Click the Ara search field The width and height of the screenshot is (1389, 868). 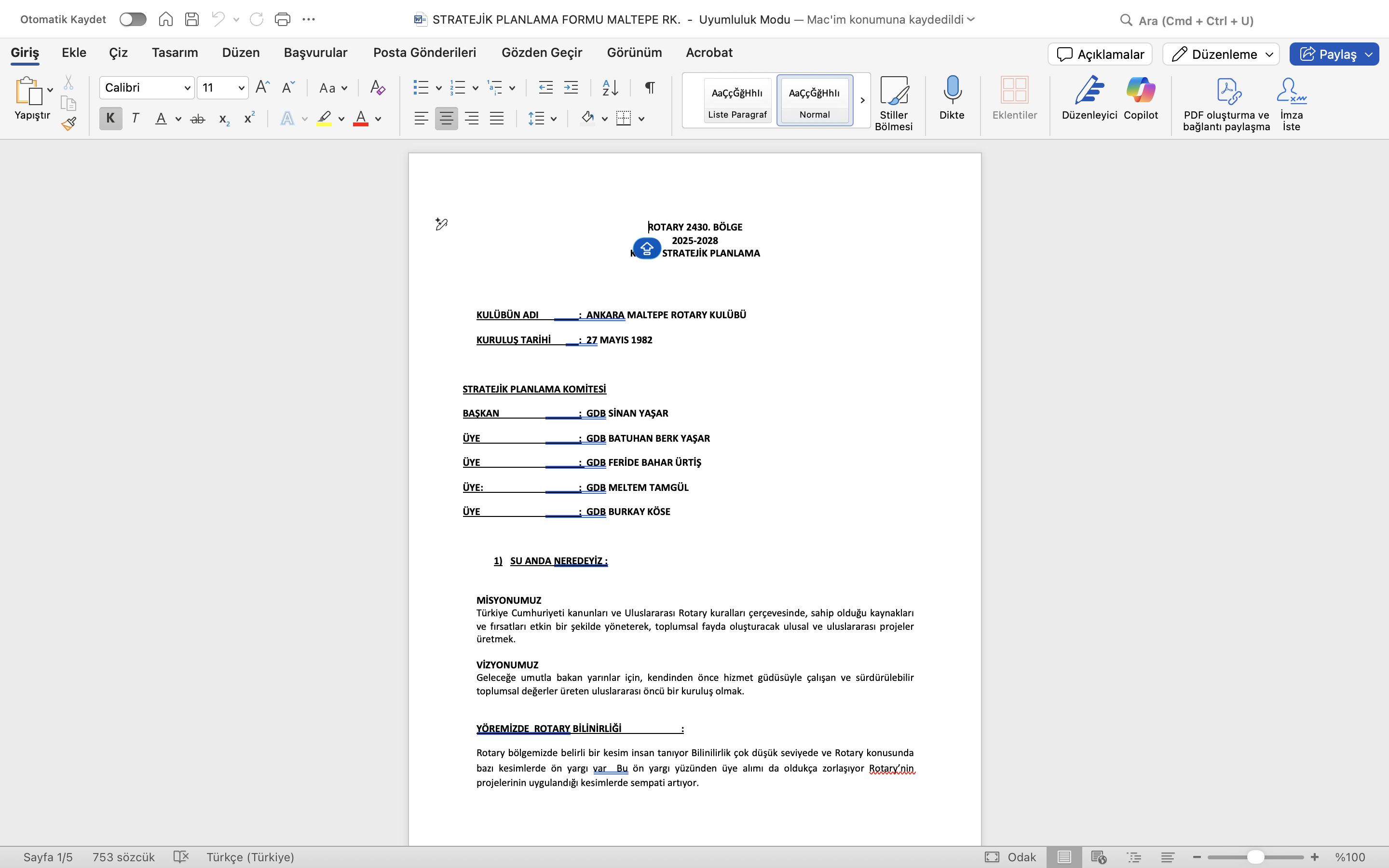1195,21
